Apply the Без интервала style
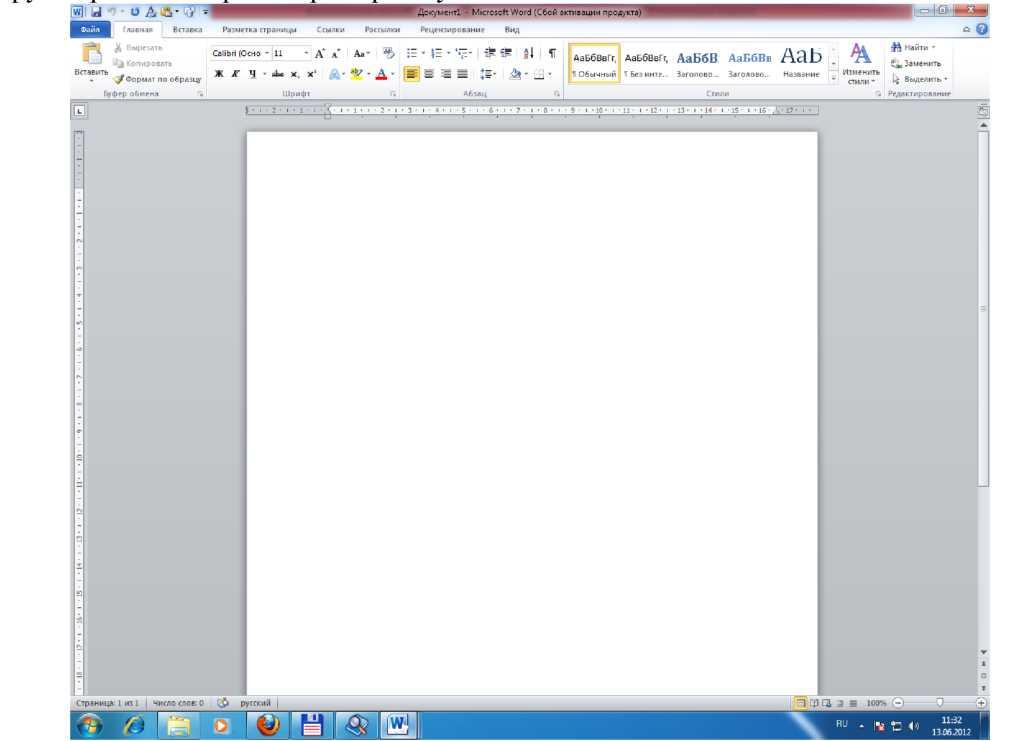Screen dimensions: 1009x741 pos(646,63)
